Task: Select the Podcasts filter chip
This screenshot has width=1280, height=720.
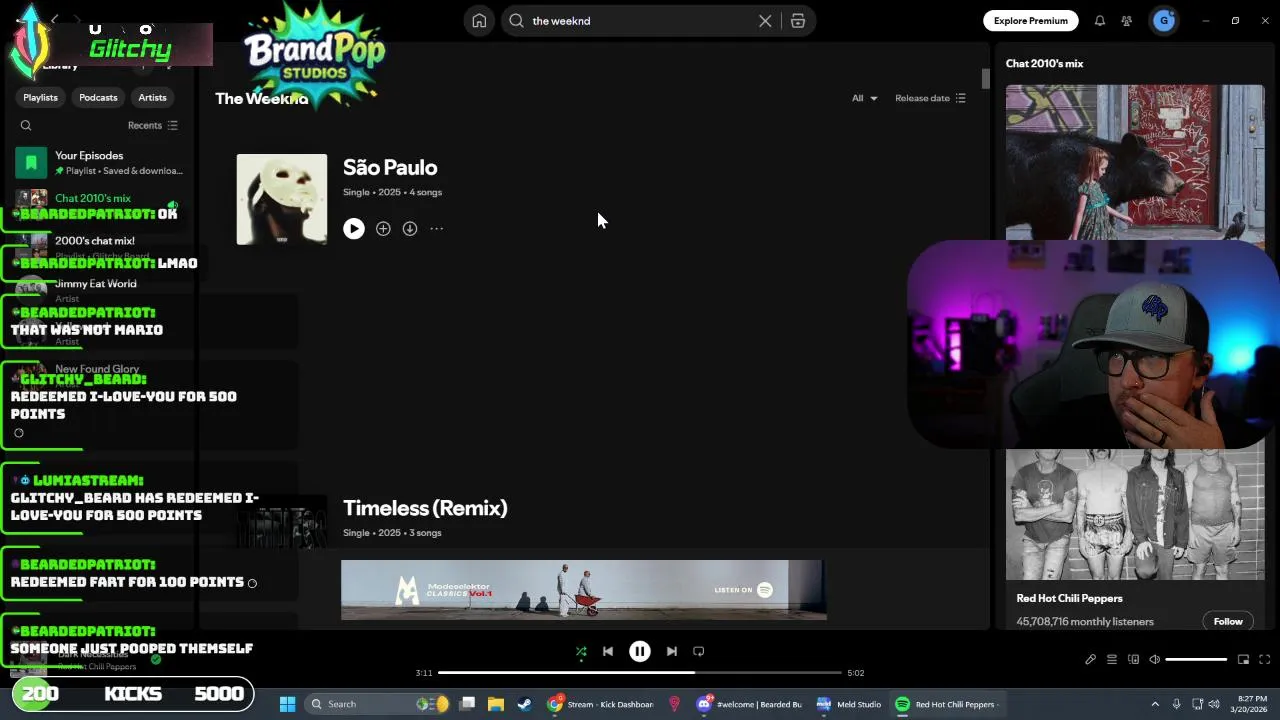Action: 98,97
